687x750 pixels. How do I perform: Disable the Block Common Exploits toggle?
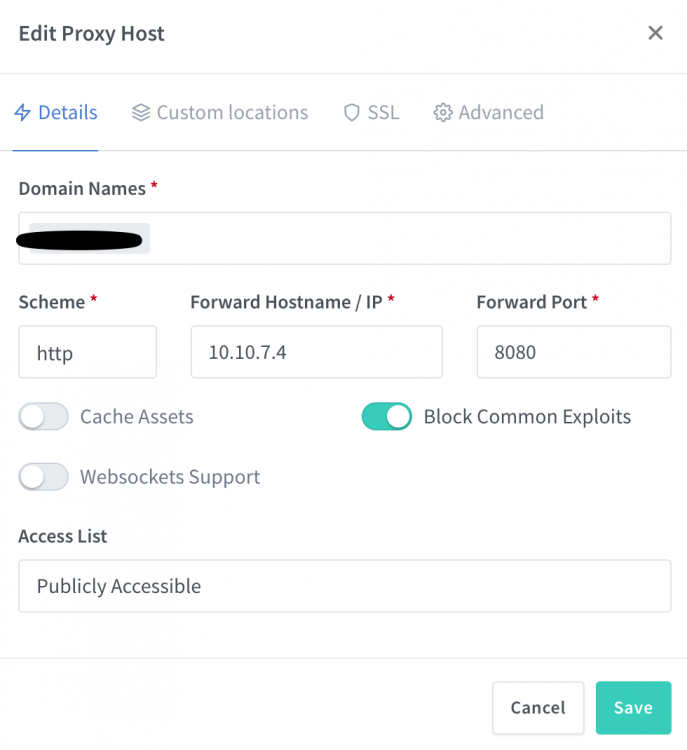point(387,417)
